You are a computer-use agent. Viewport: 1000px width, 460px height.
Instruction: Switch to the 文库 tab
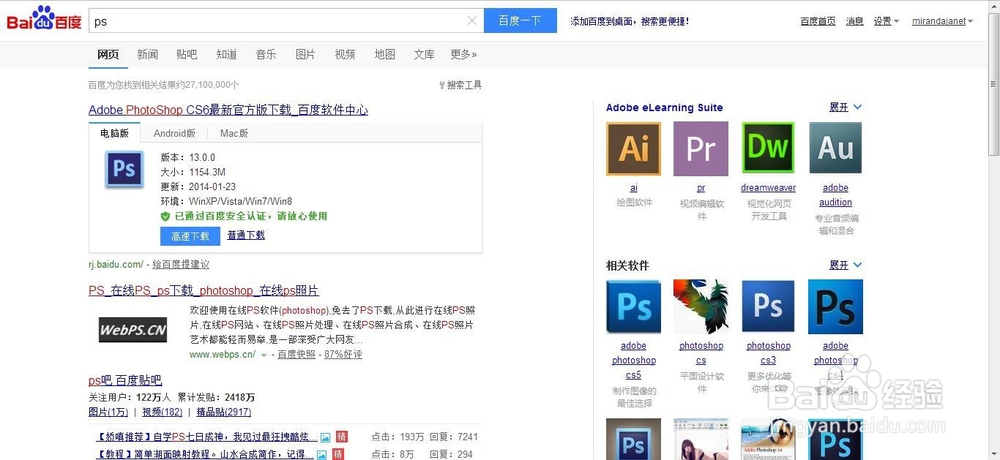[424, 54]
